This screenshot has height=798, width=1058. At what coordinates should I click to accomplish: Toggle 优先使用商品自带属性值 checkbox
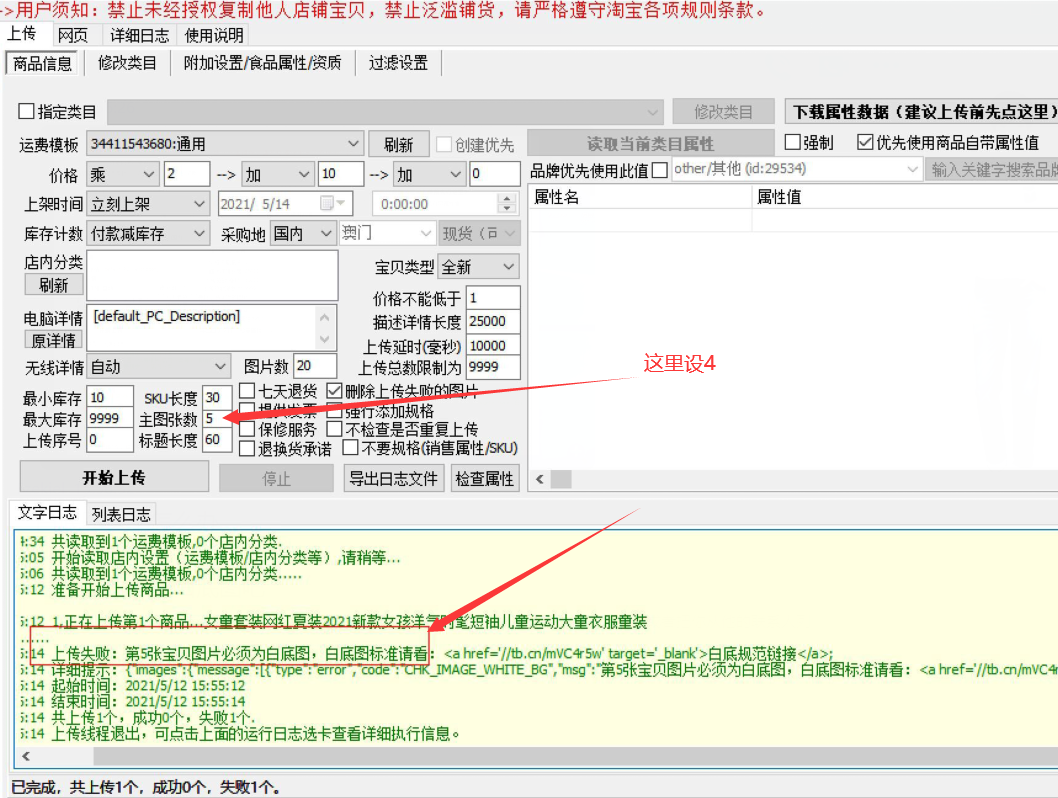(x=865, y=142)
